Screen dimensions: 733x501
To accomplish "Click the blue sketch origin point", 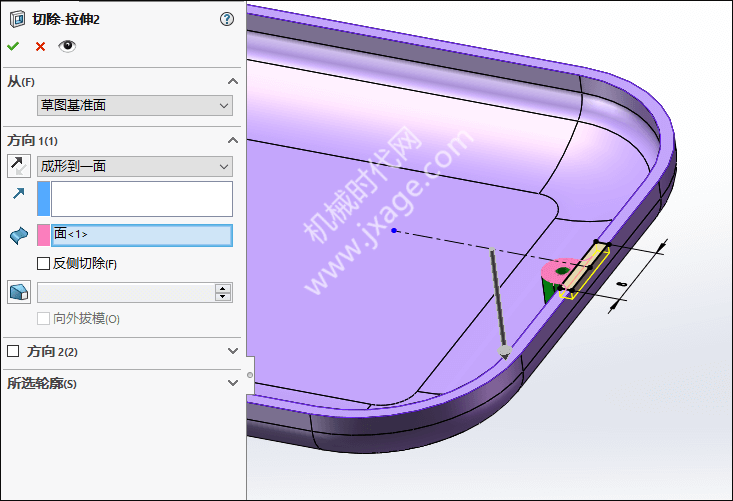I will coord(394,230).
